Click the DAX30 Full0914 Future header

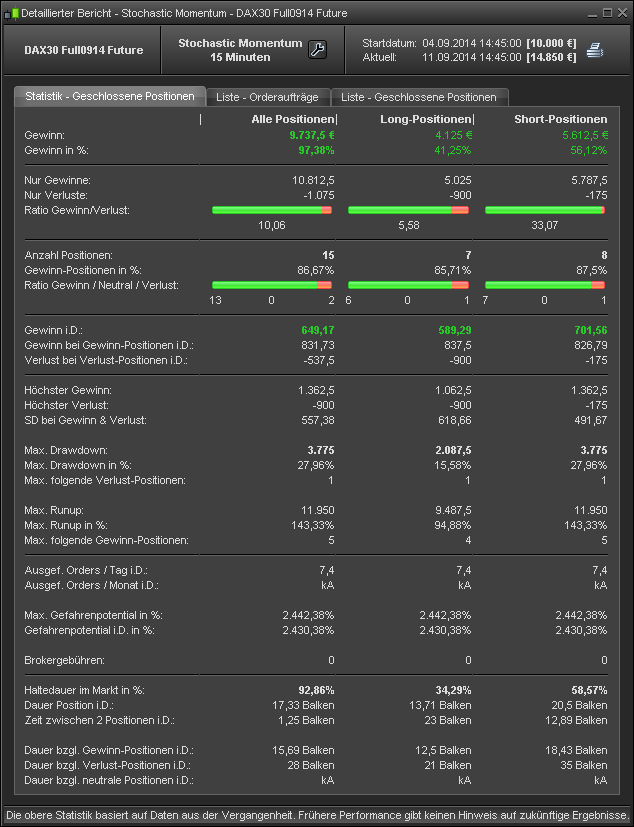(83, 50)
